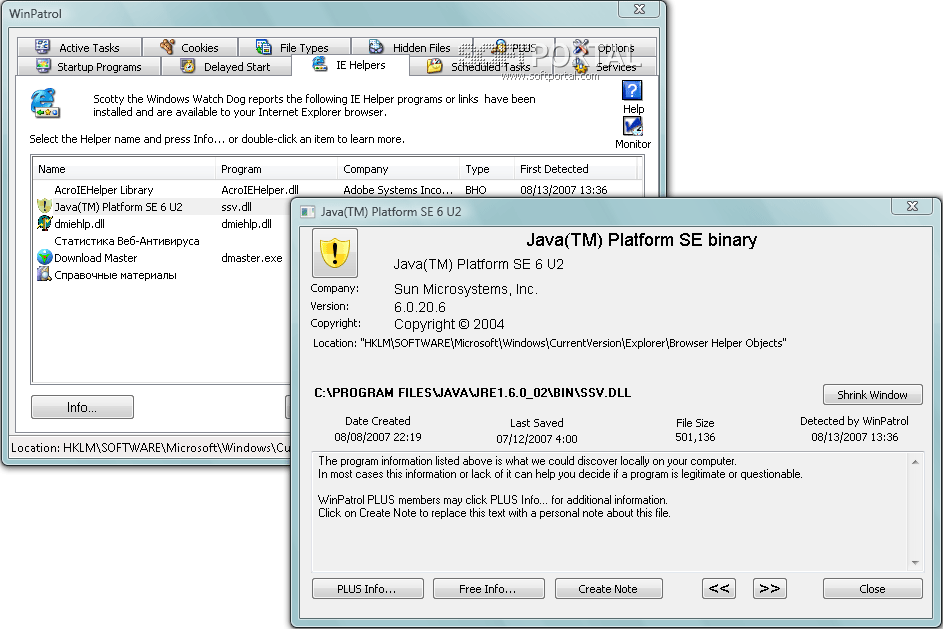943x629 pixels.
Task: Click the Startup Programs tab icon
Action: pos(43,66)
